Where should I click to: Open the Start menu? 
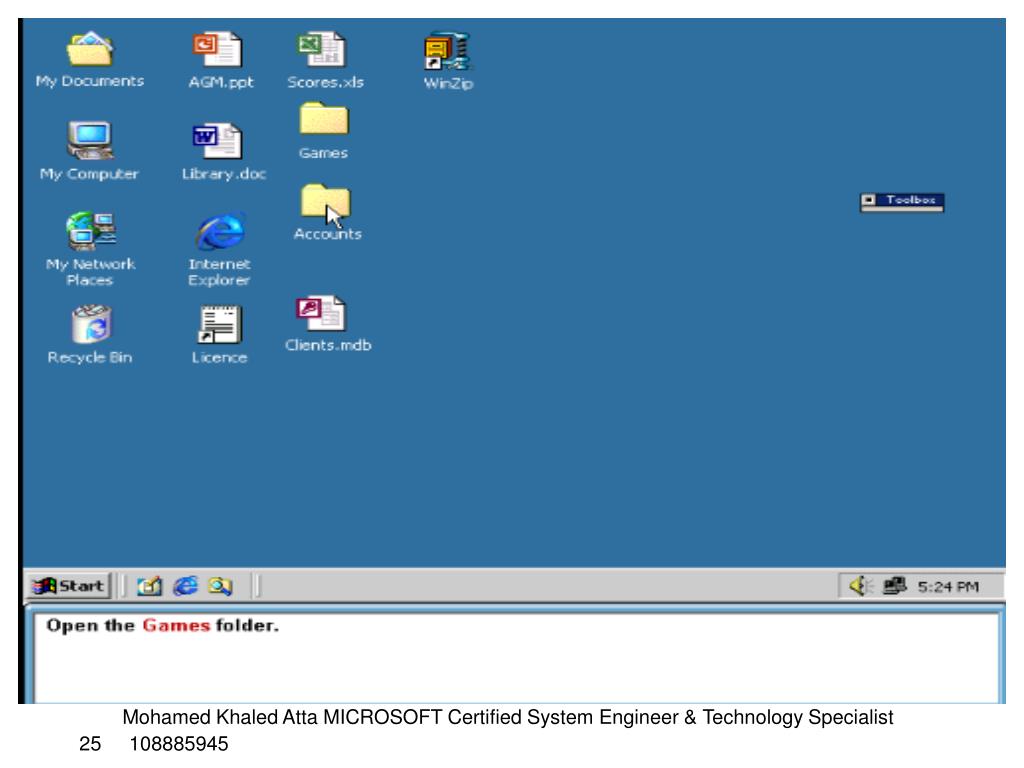click(x=69, y=586)
